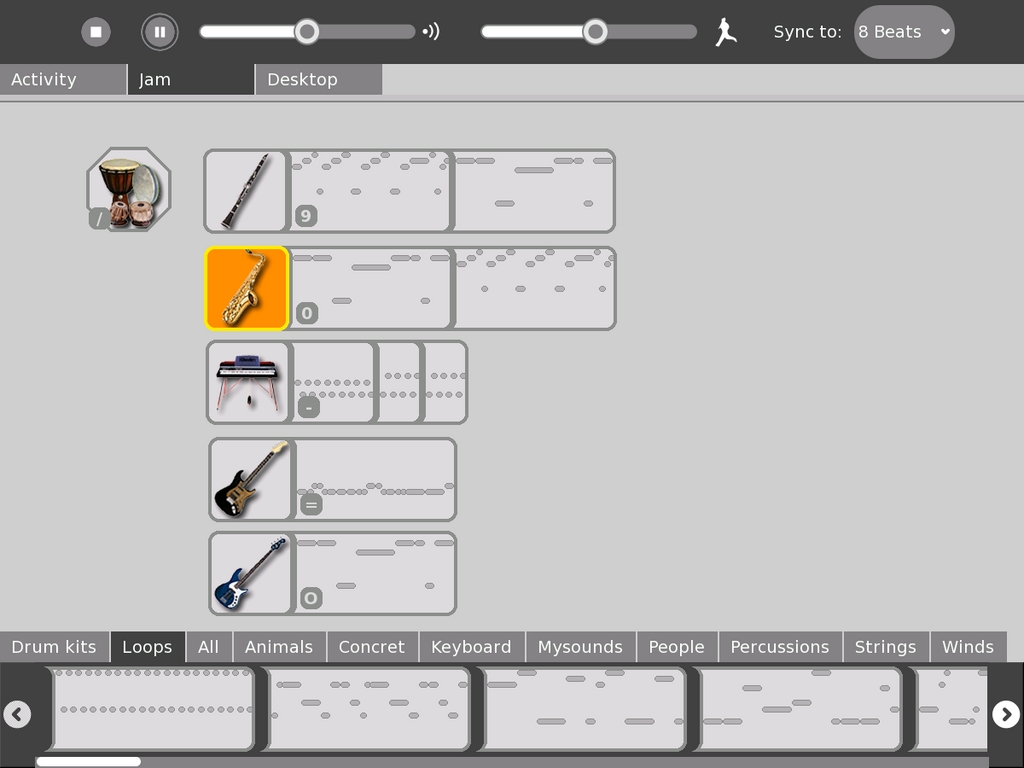Screen dimensions: 1024x768
Task: Open the Sync to beats dropdown
Action: click(904, 32)
